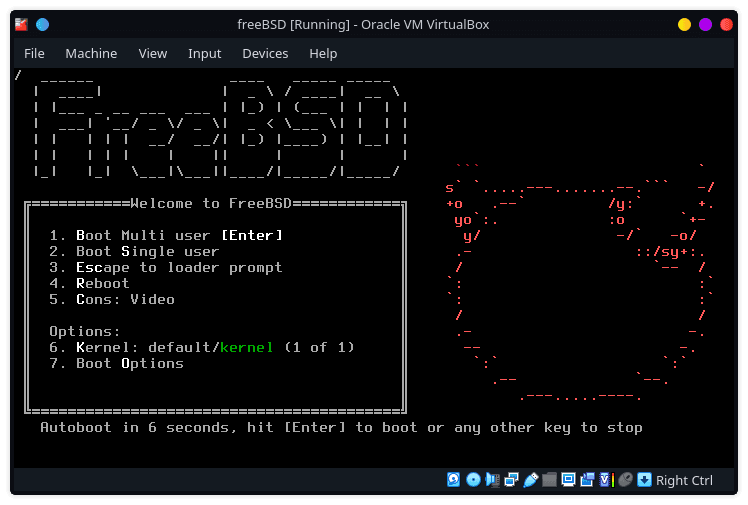
Task: Click the display monitor status icon
Action: [x=568, y=480]
